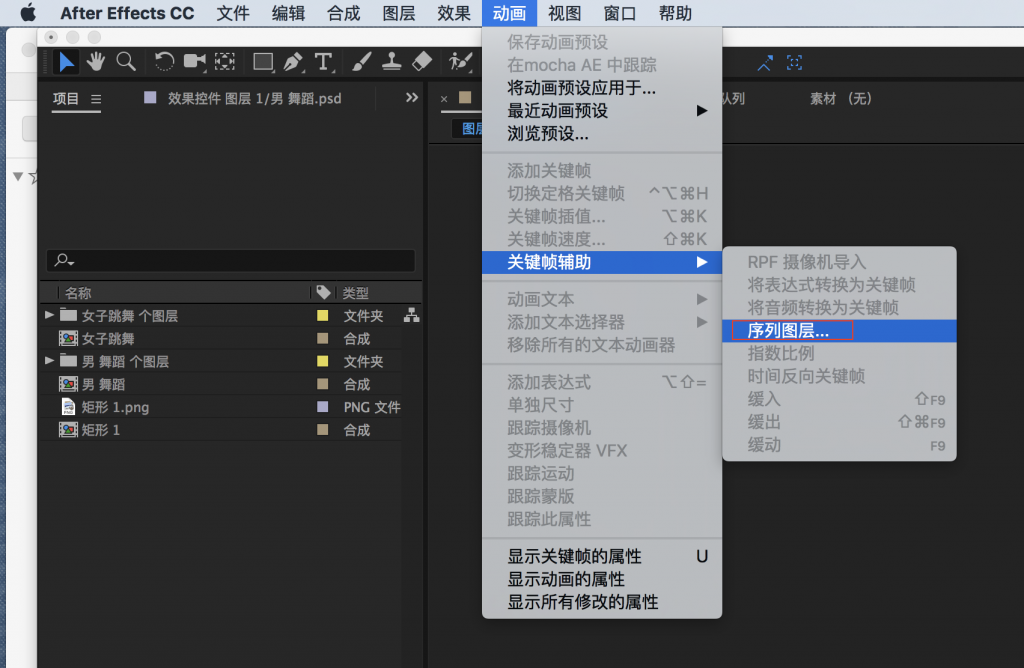Click the bounding-box snap options icon

click(794, 63)
